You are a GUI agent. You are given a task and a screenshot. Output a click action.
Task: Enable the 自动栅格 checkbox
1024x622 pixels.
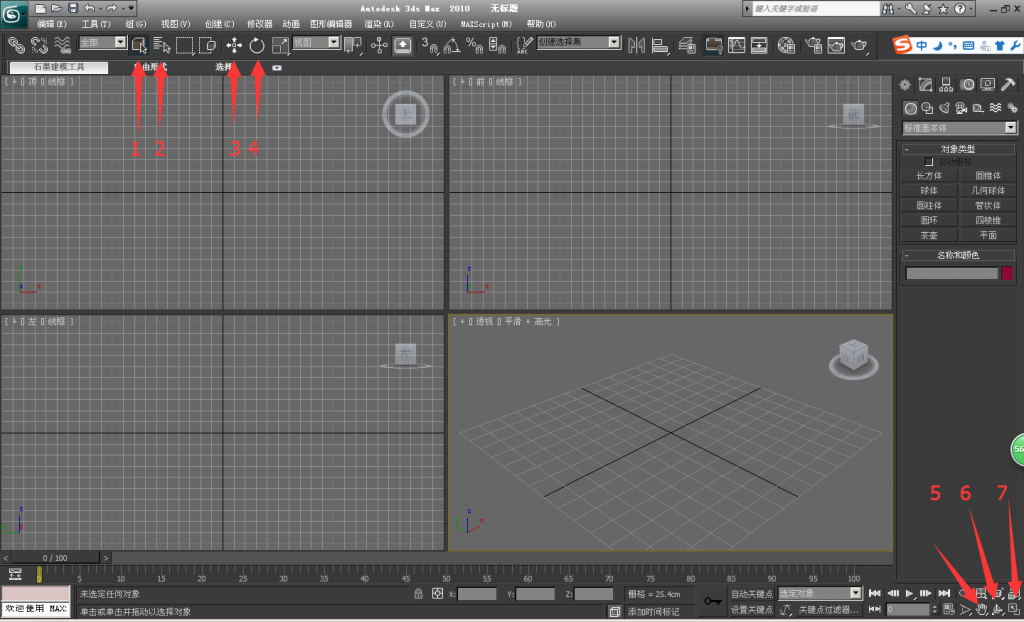tap(929, 161)
